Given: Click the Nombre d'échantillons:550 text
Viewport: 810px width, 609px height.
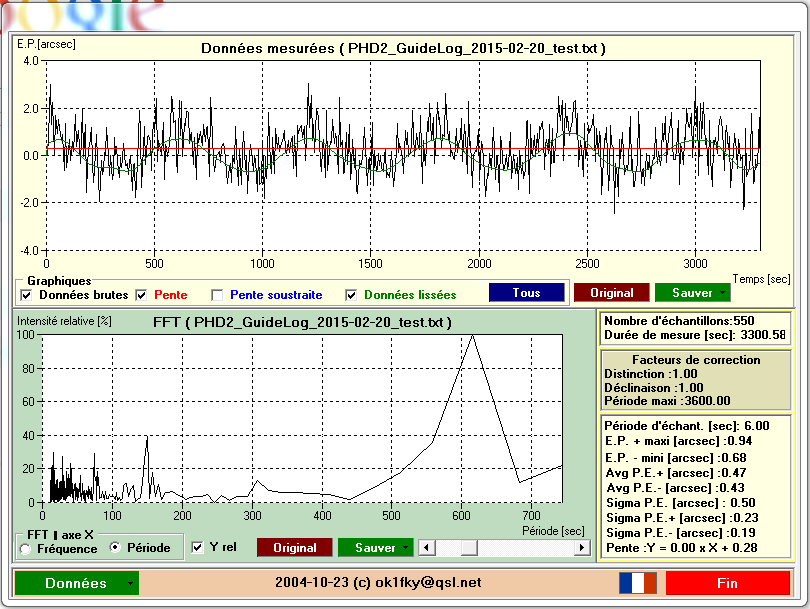Looking at the screenshot, I should click(x=679, y=321).
